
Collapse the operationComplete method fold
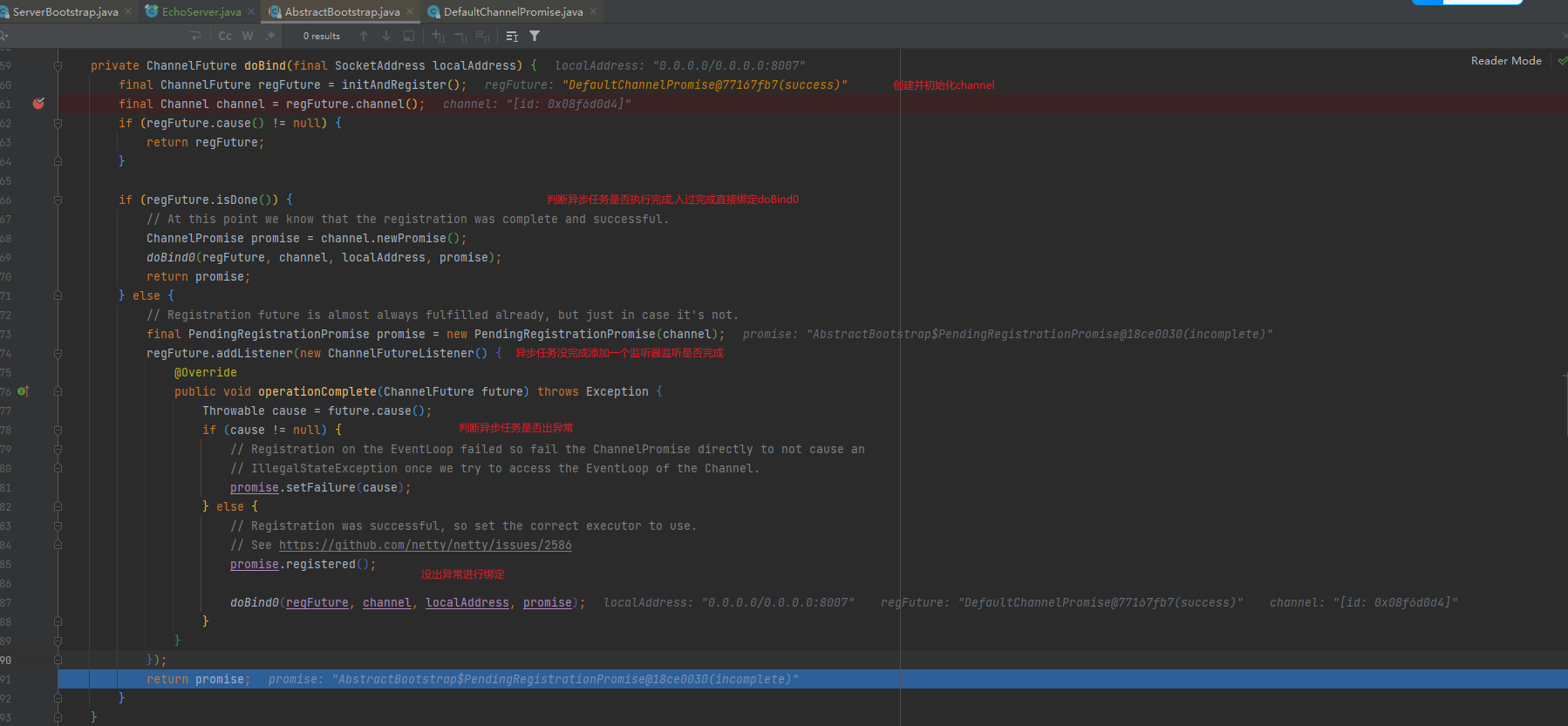[x=58, y=391]
